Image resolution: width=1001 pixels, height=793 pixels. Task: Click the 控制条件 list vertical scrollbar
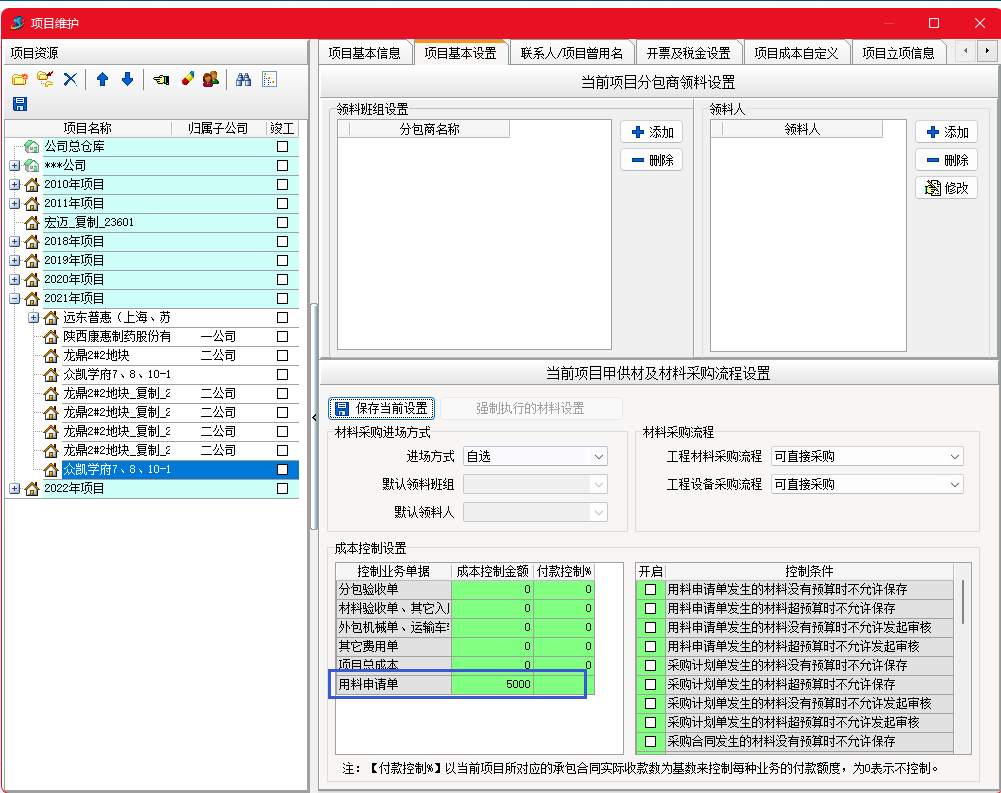[x=963, y=600]
